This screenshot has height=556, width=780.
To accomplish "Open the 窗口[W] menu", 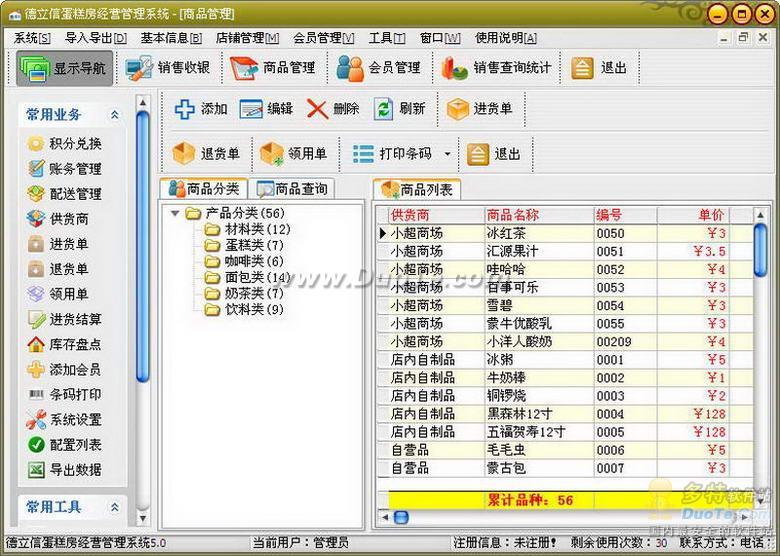I will coord(440,38).
